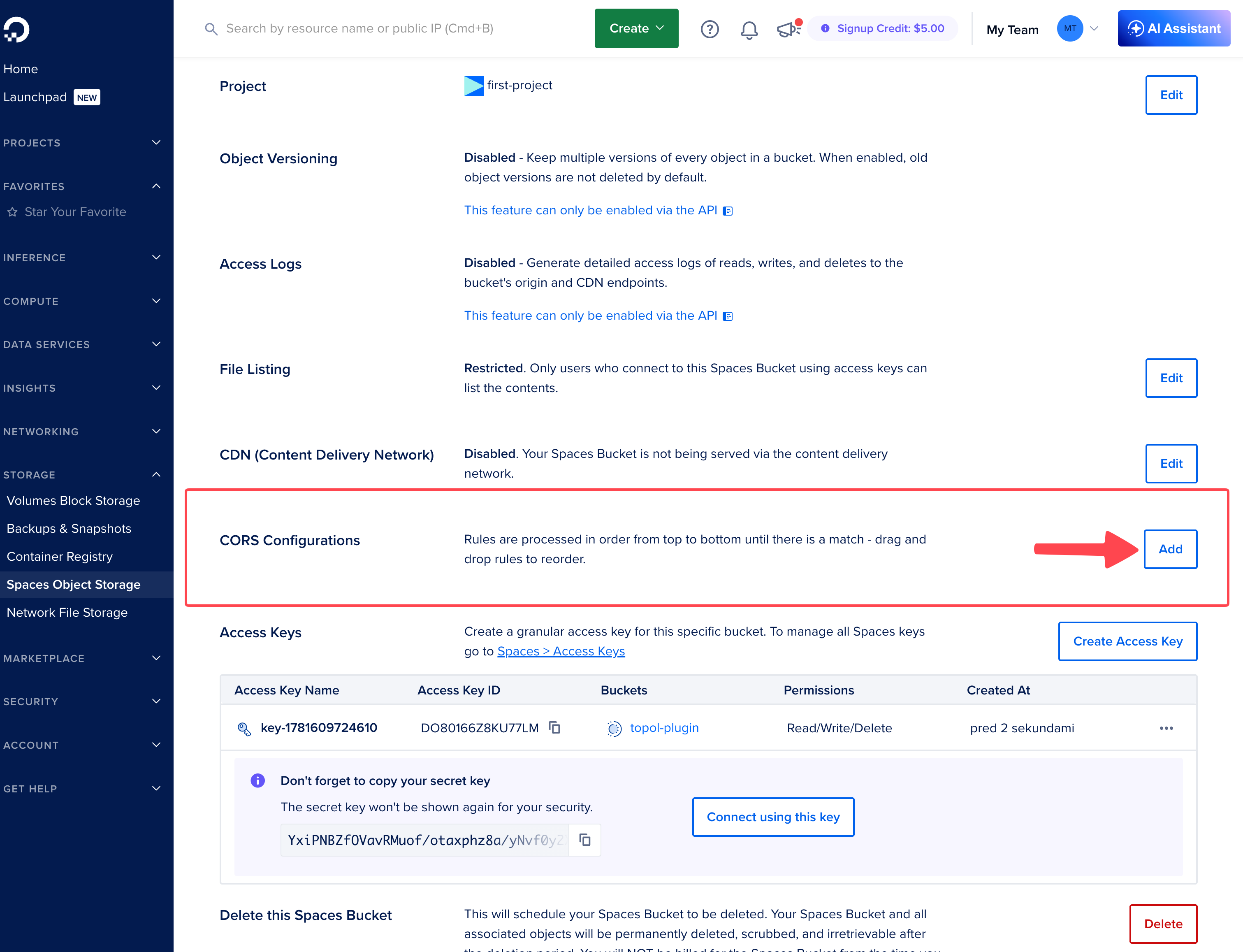Open the notifications bell icon
The width and height of the screenshot is (1243, 952).
point(749,30)
